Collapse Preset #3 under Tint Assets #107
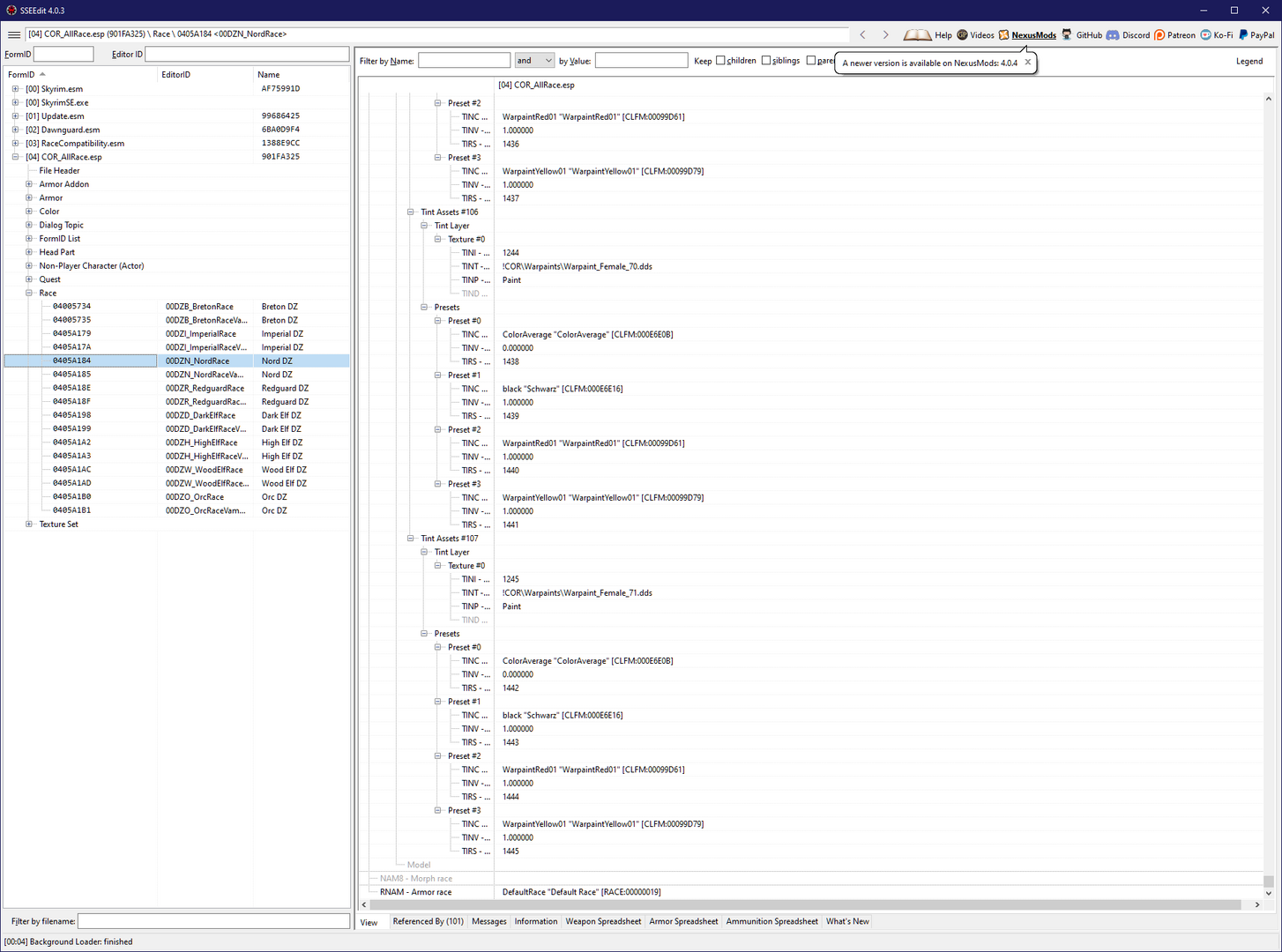This screenshot has width=1282, height=952. click(438, 810)
